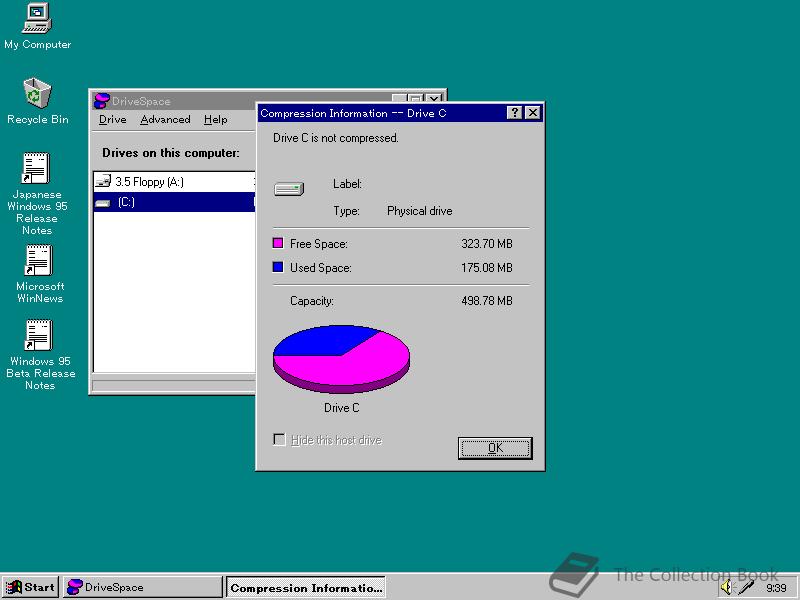
Task: Select 3.5 Floppy (A:) row
Action: 174,182
